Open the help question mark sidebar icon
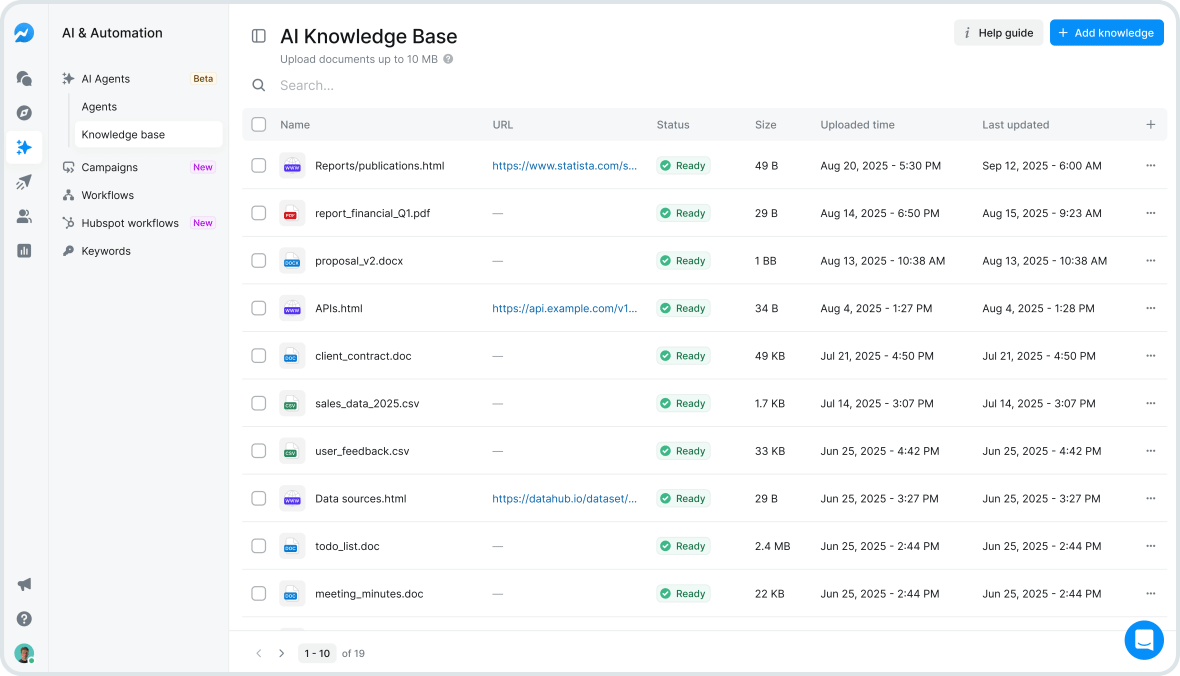Image resolution: width=1180 pixels, height=676 pixels. coord(24,619)
